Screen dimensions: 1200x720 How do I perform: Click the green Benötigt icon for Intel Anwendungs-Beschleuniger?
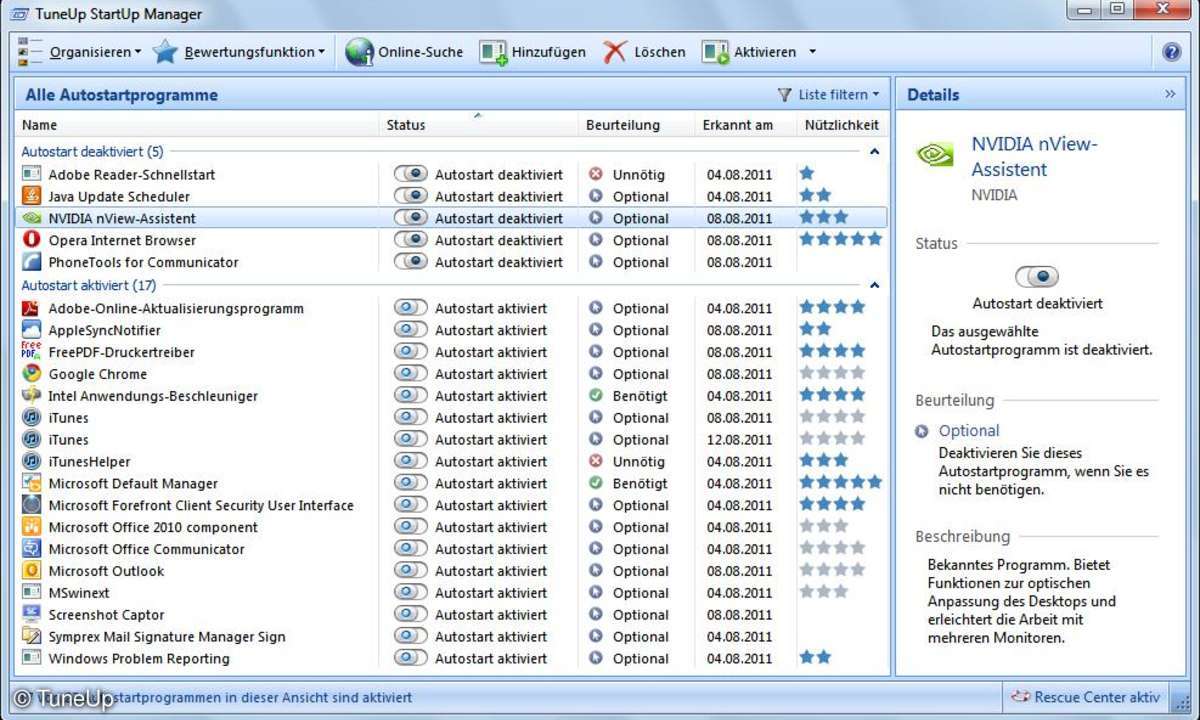pos(596,396)
